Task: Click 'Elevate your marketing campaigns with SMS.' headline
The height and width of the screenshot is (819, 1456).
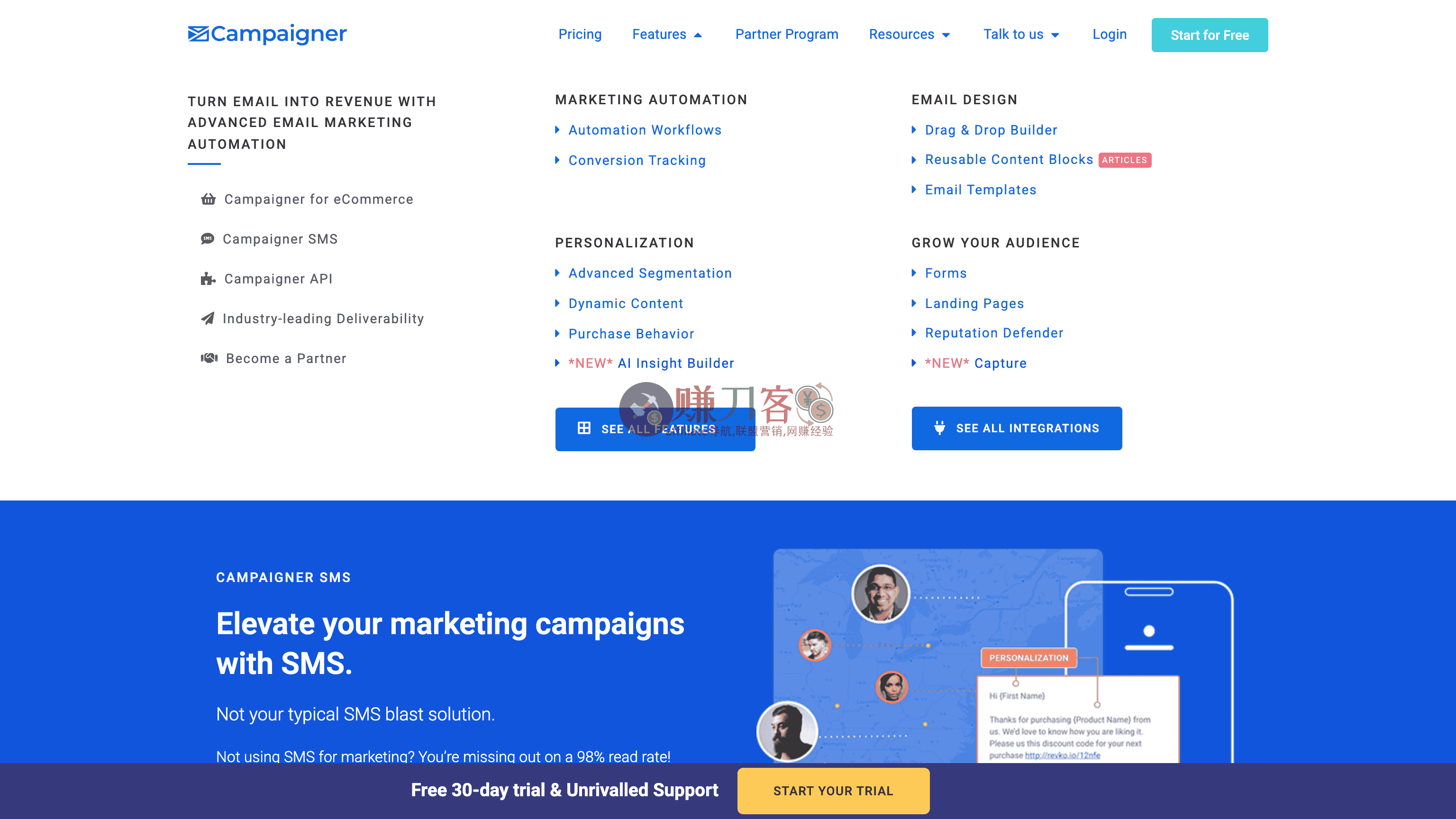Action: click(450, 643)
